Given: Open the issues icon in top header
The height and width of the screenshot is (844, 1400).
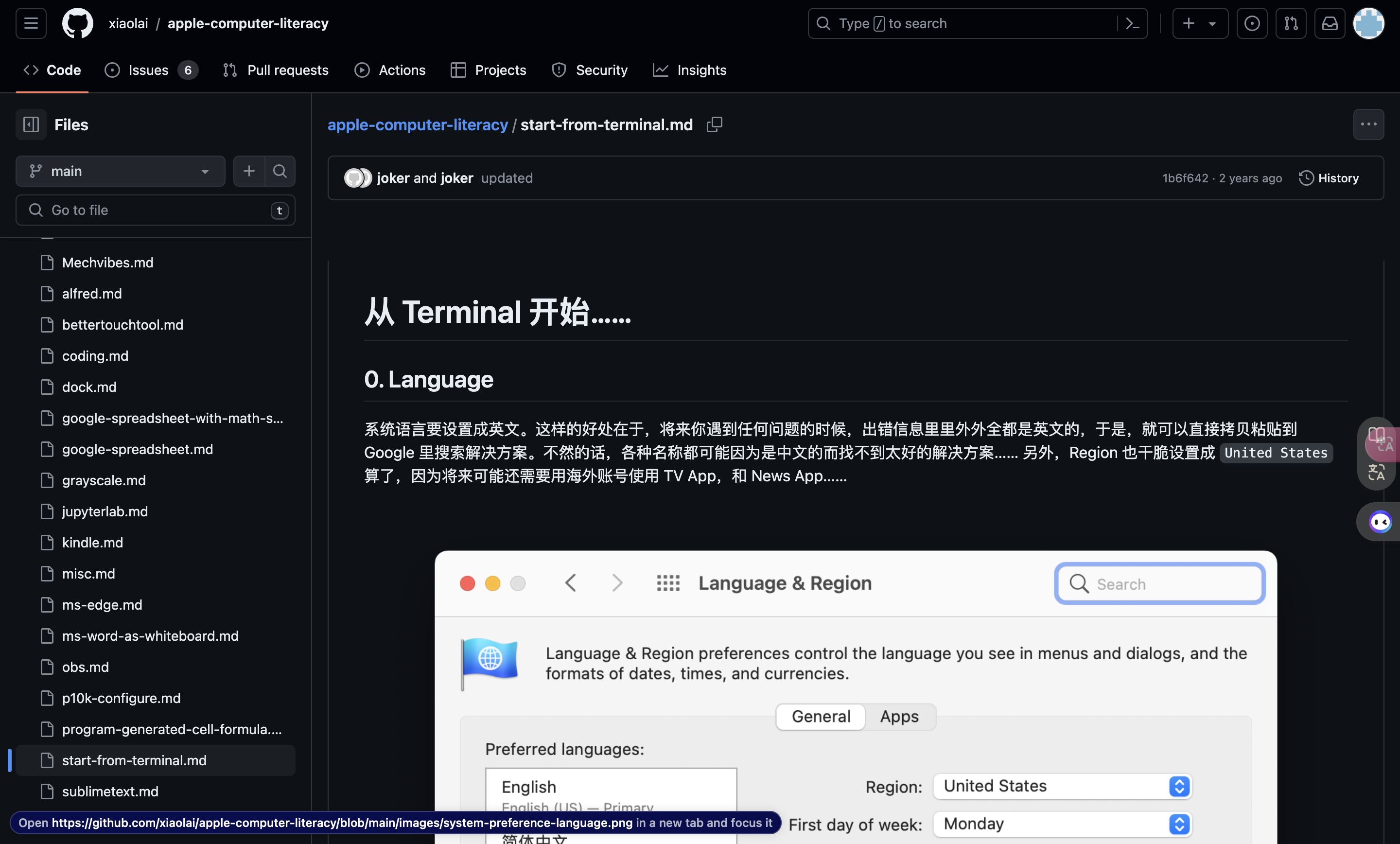Looking at the screenshot, I should click(x=1252, y=23).
